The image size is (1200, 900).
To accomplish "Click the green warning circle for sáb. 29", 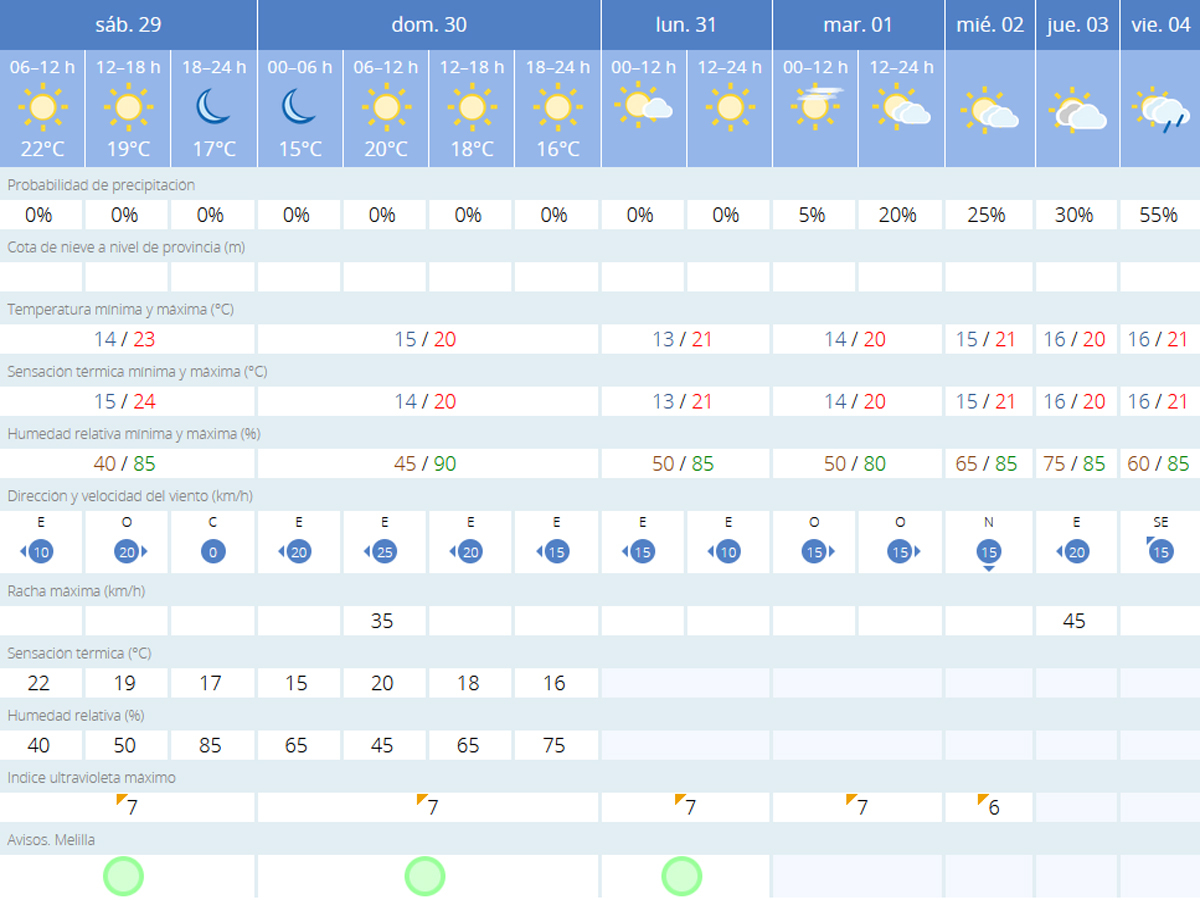I will (124, 876).
